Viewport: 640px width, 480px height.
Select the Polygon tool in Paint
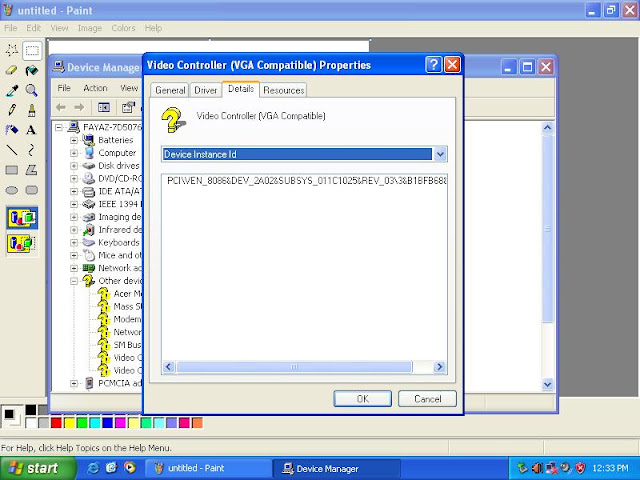(32, 170)
